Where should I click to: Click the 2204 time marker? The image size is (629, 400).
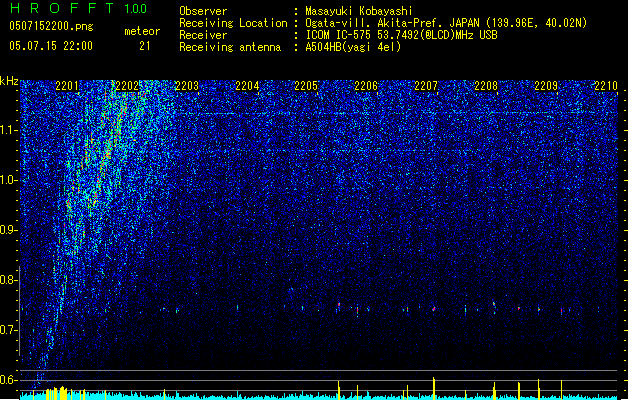pyautogui.click(x=247, y=86)
